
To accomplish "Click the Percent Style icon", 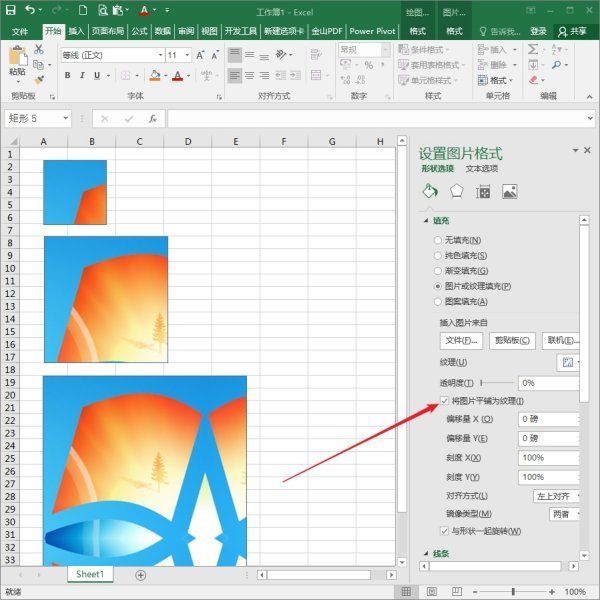I will tap(368, 65).
